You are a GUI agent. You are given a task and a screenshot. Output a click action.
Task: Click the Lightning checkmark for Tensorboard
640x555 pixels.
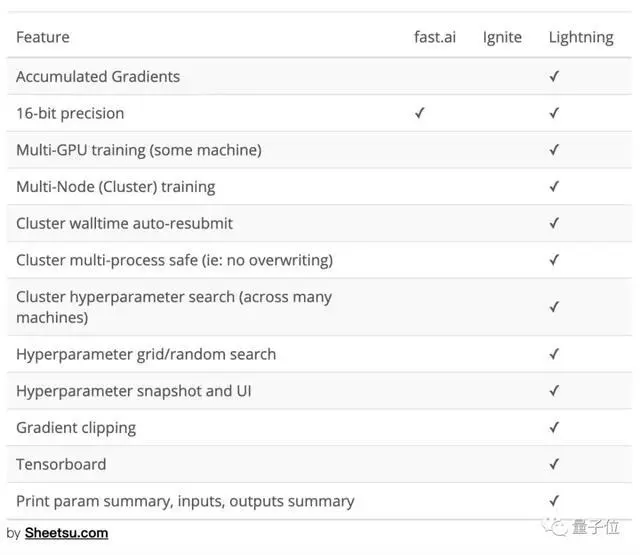click(x=554, y=464)
